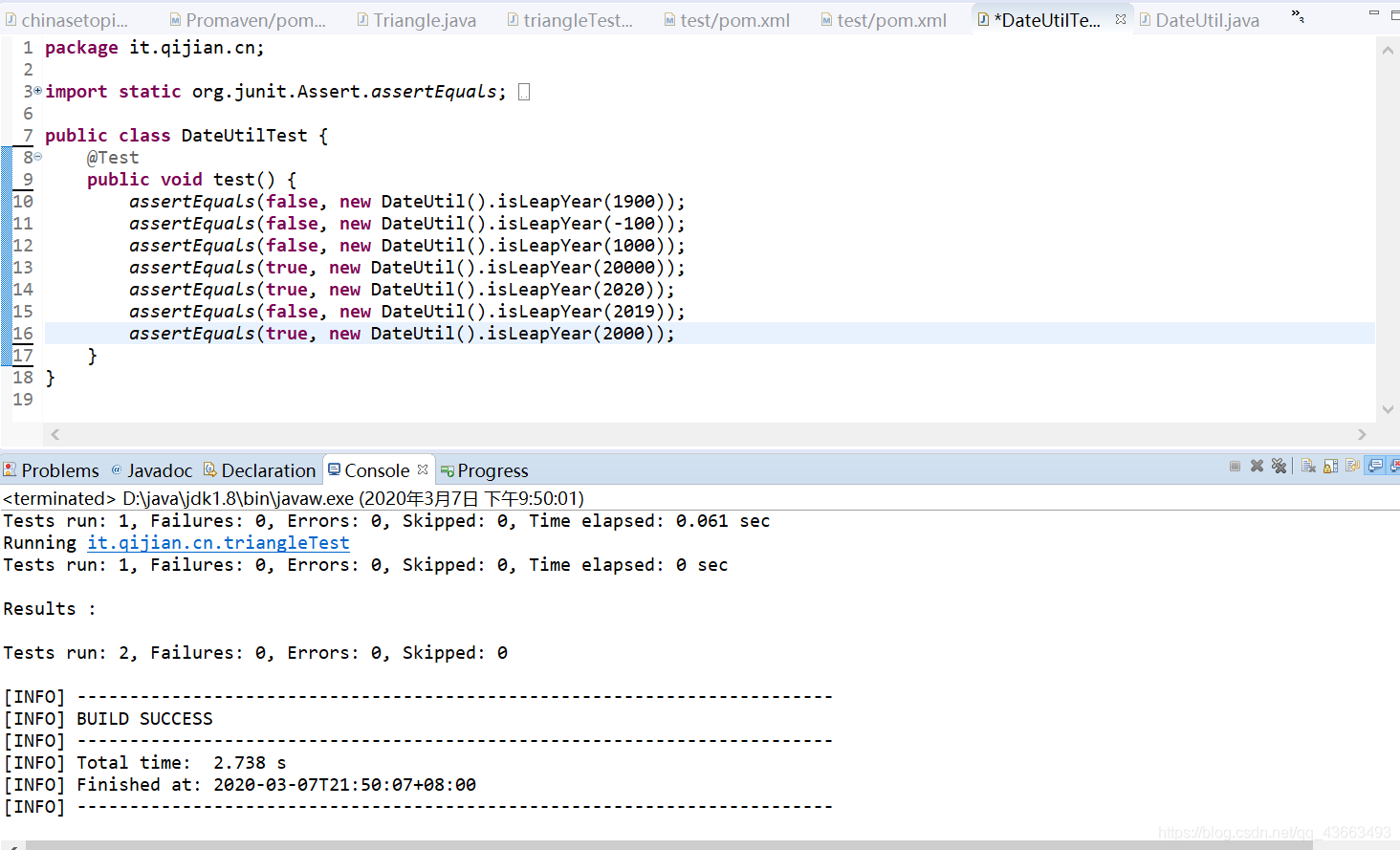Image resolution: width=1400 pixels, height=850 pixels.
Task: Minimize the editor area
Action: coord(1374,13)
